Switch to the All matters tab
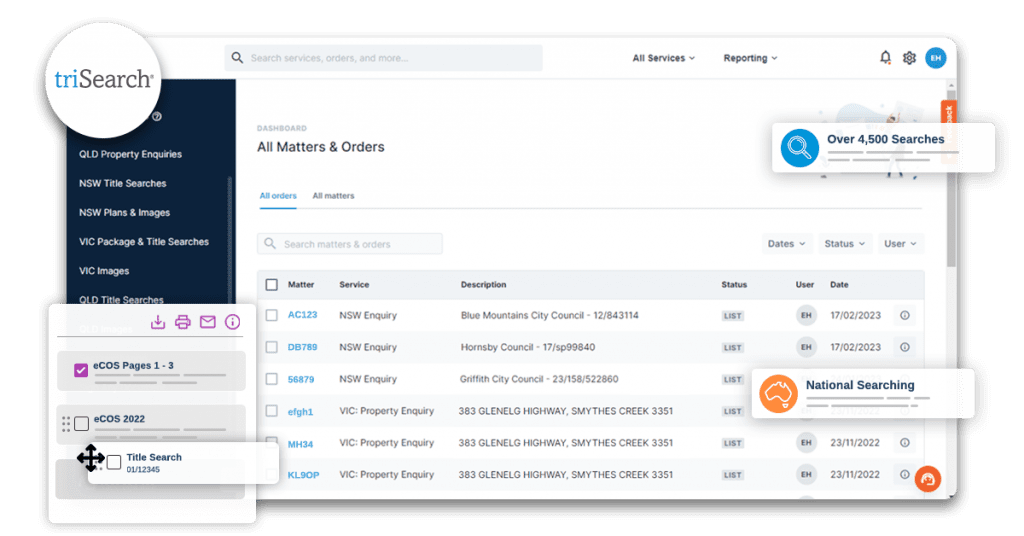Viewport: 1024px width, 536px height. (333, 196)
